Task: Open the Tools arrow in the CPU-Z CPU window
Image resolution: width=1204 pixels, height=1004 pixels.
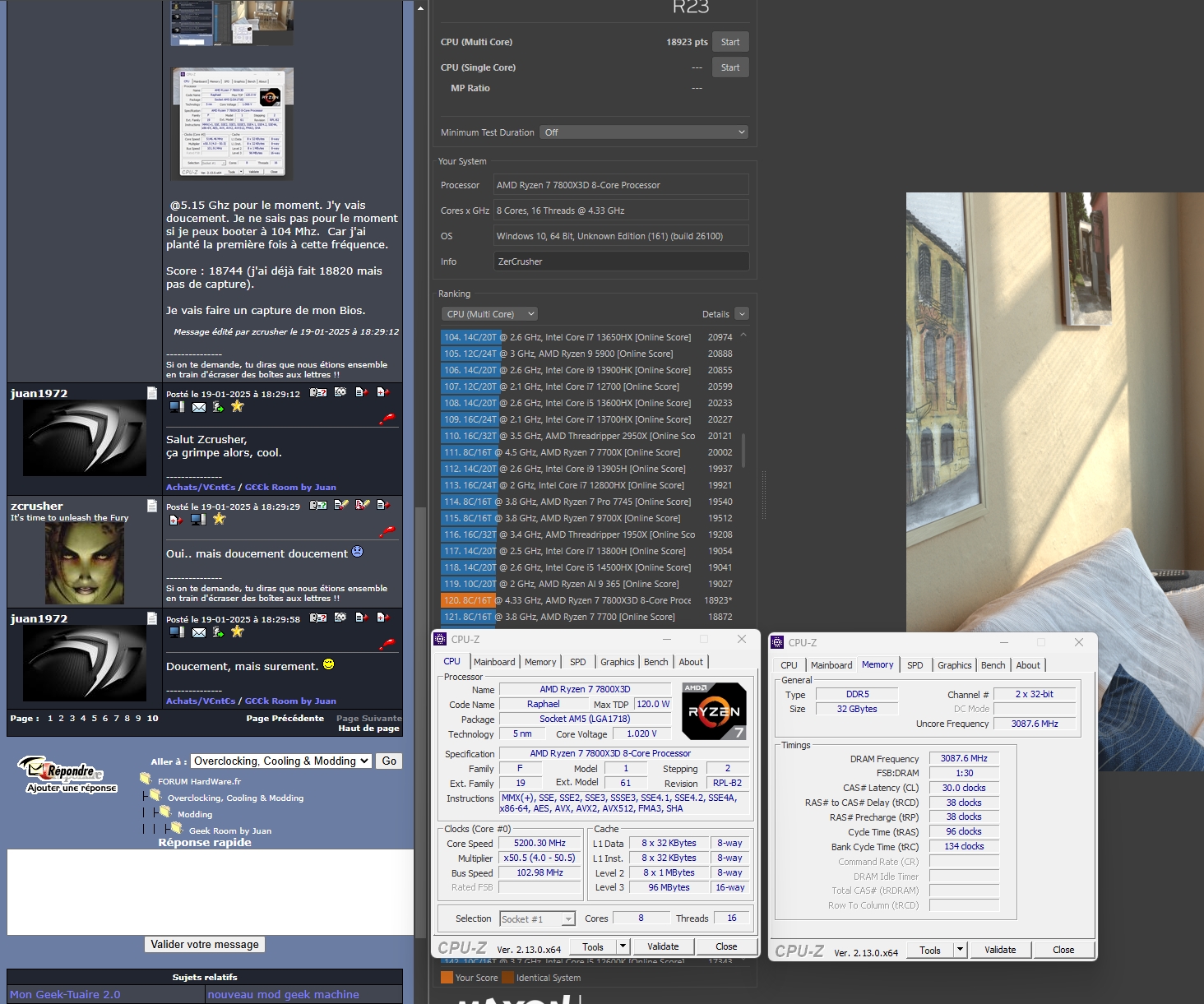Action: (x=623, y=946)
